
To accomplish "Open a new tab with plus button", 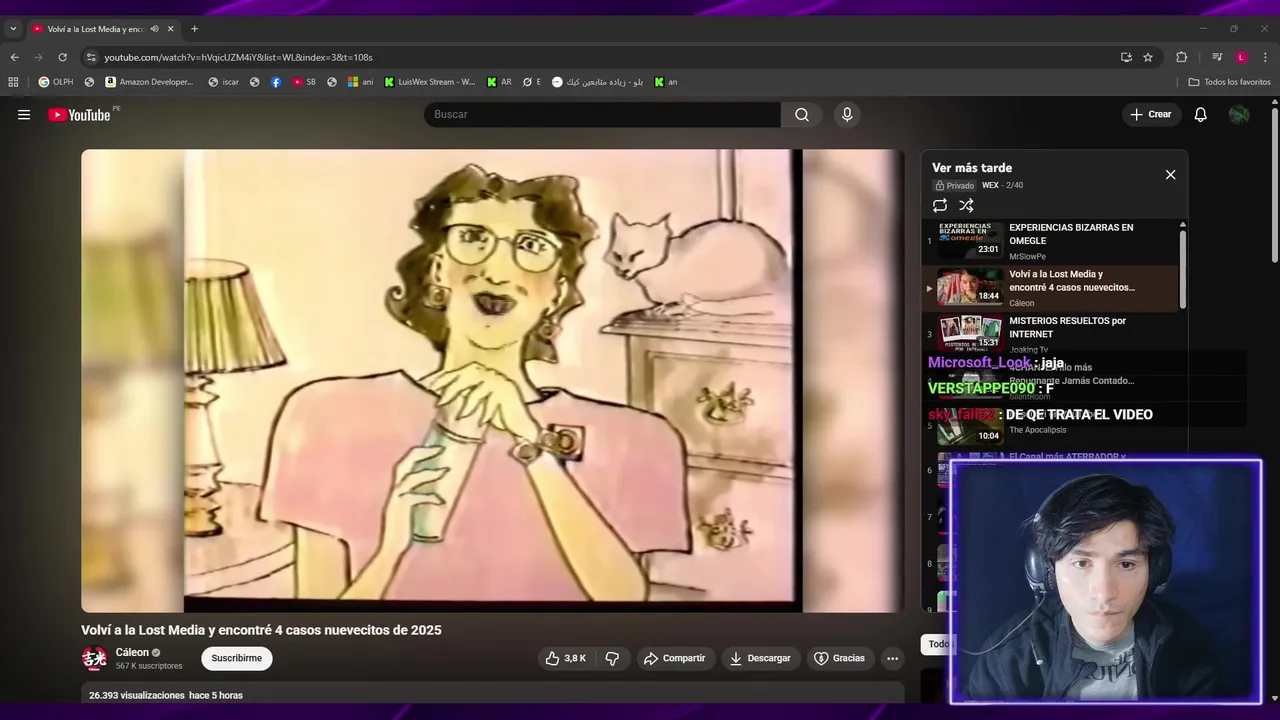I will tap(194, 29).
